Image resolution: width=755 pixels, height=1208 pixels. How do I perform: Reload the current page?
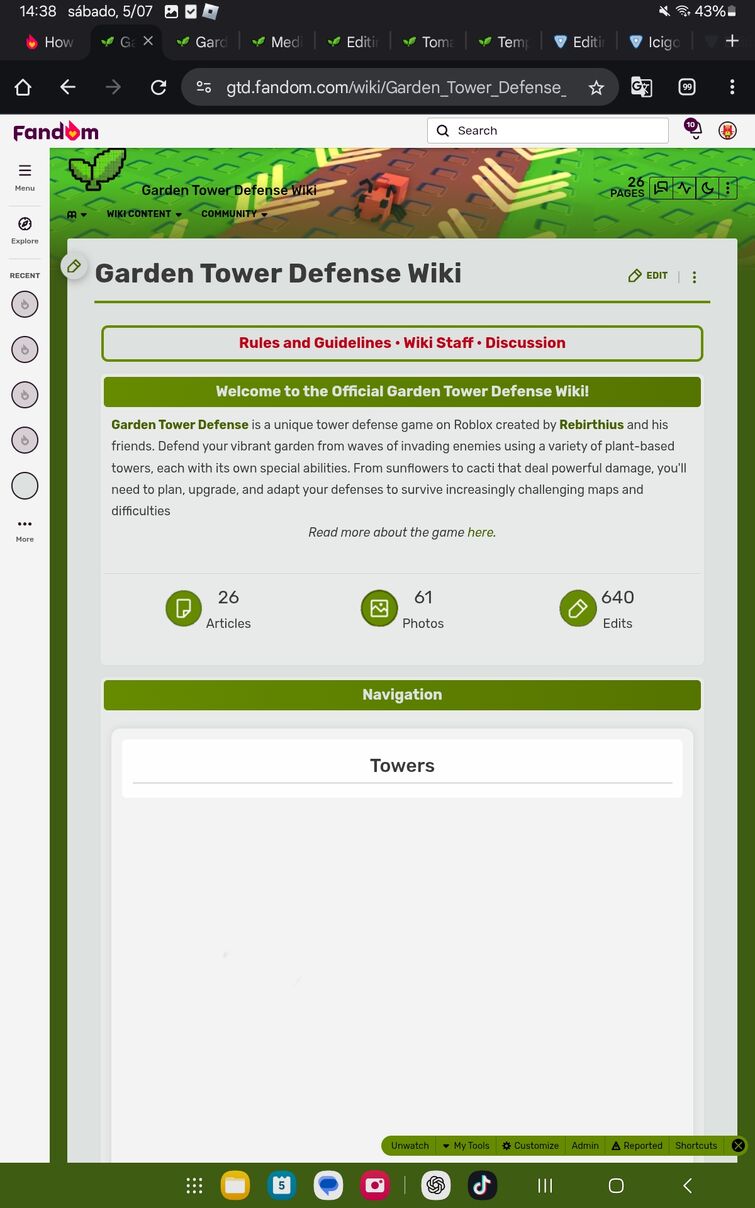158,88
